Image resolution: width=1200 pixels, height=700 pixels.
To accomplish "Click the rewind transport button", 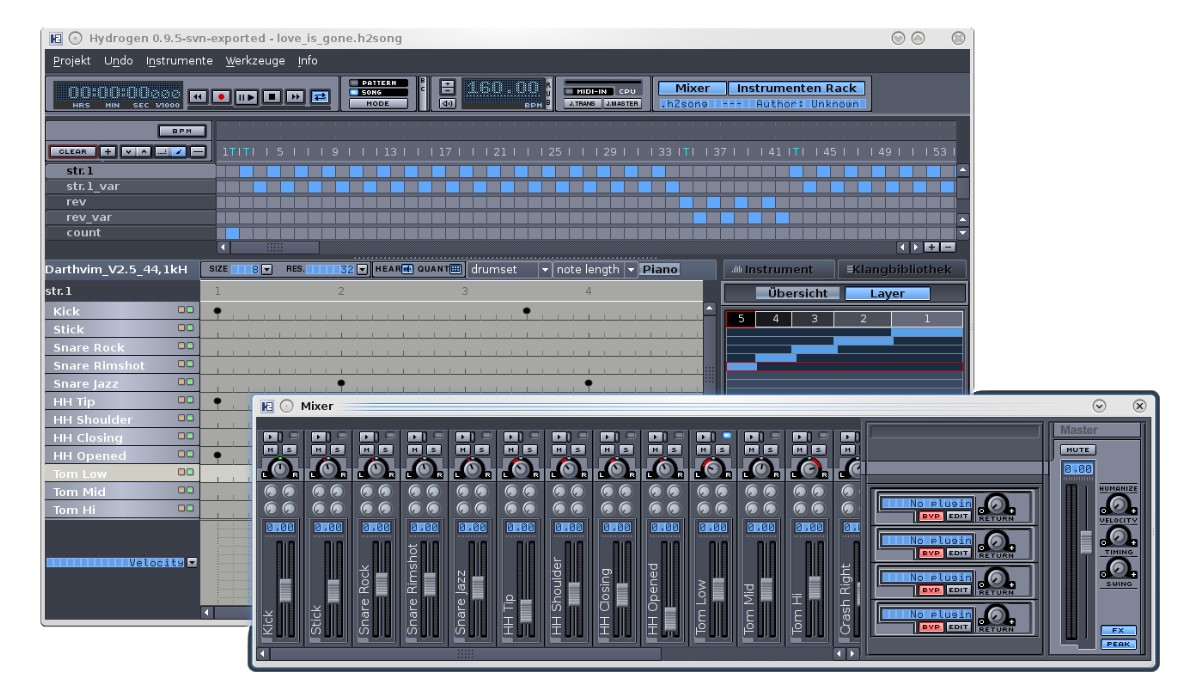I will [198, 97].
